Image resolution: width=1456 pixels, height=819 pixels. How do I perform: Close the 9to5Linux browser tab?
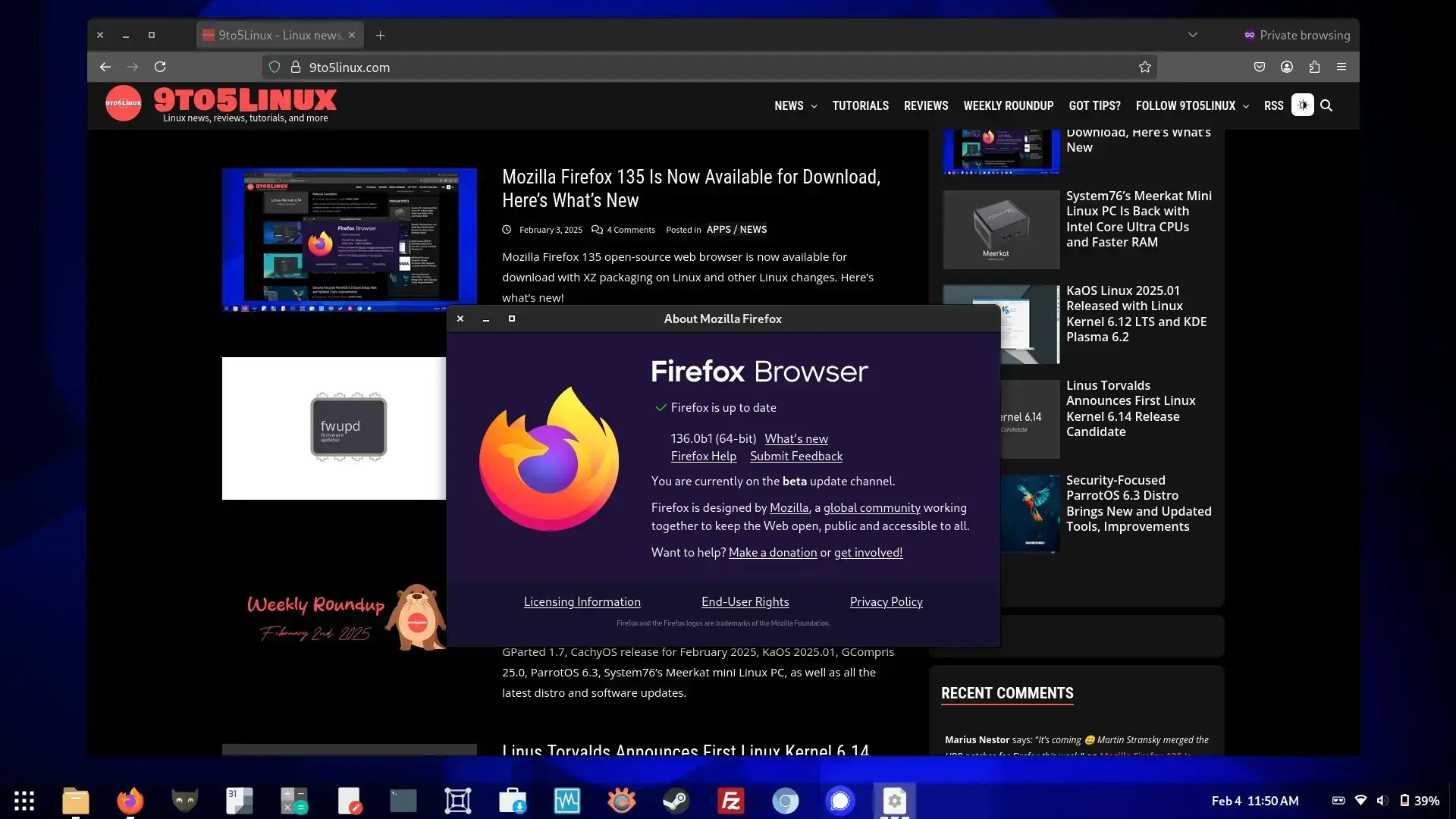[352, 35]
